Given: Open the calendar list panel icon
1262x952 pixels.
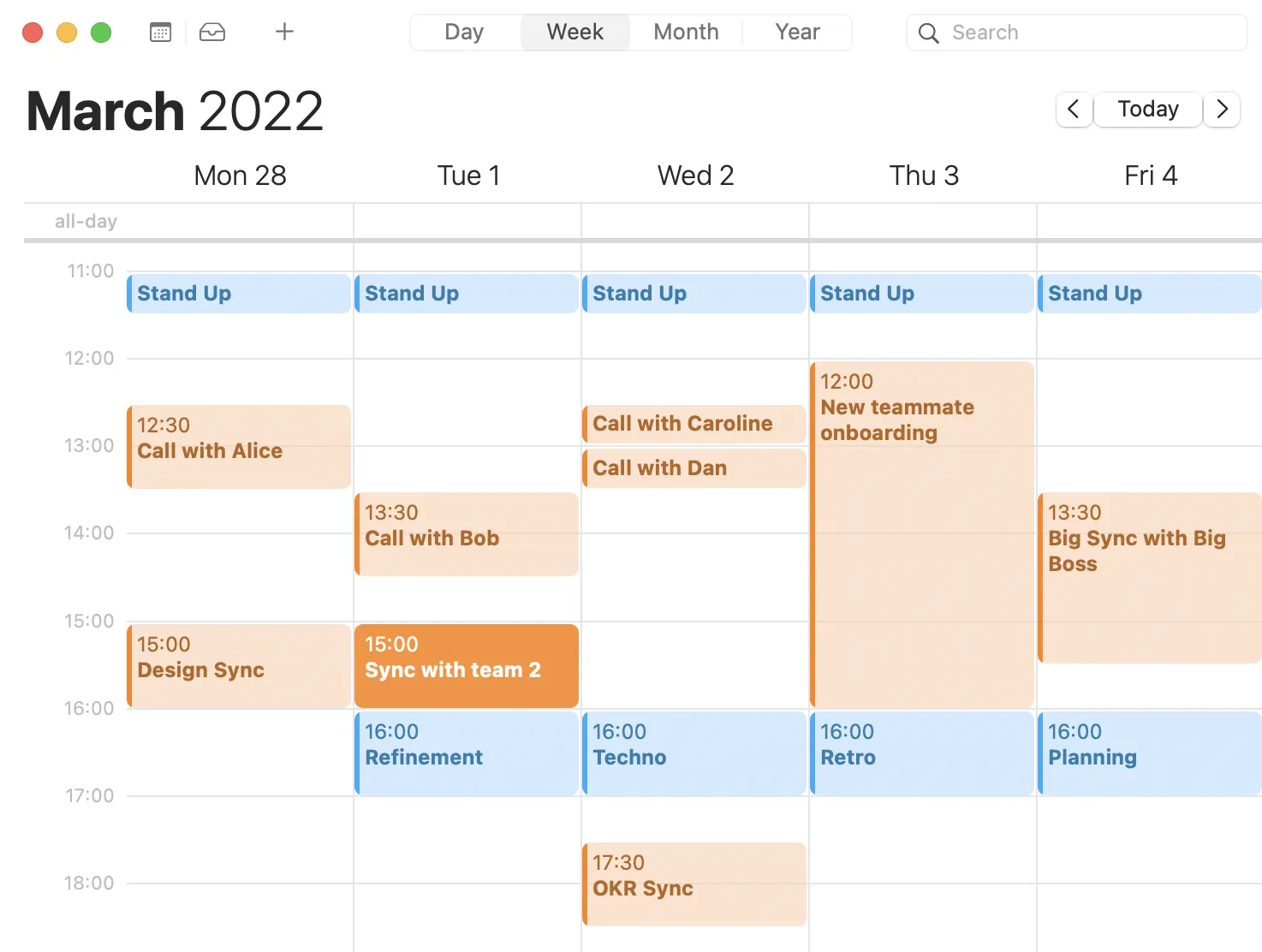Looking at the screenshot, I should click(x=159, y=32).
